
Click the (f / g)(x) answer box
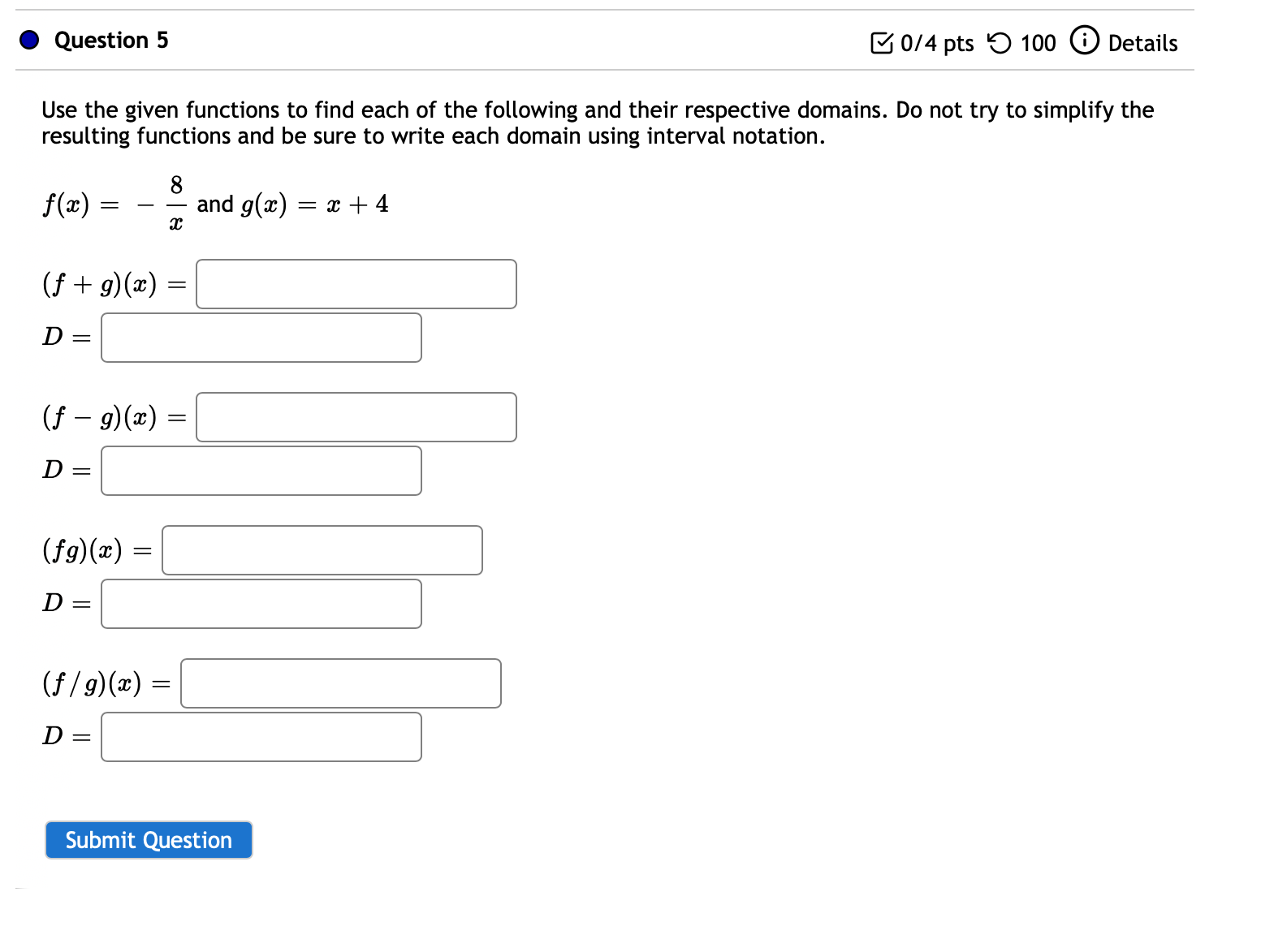pyautogui.click(x=340, y=683)
